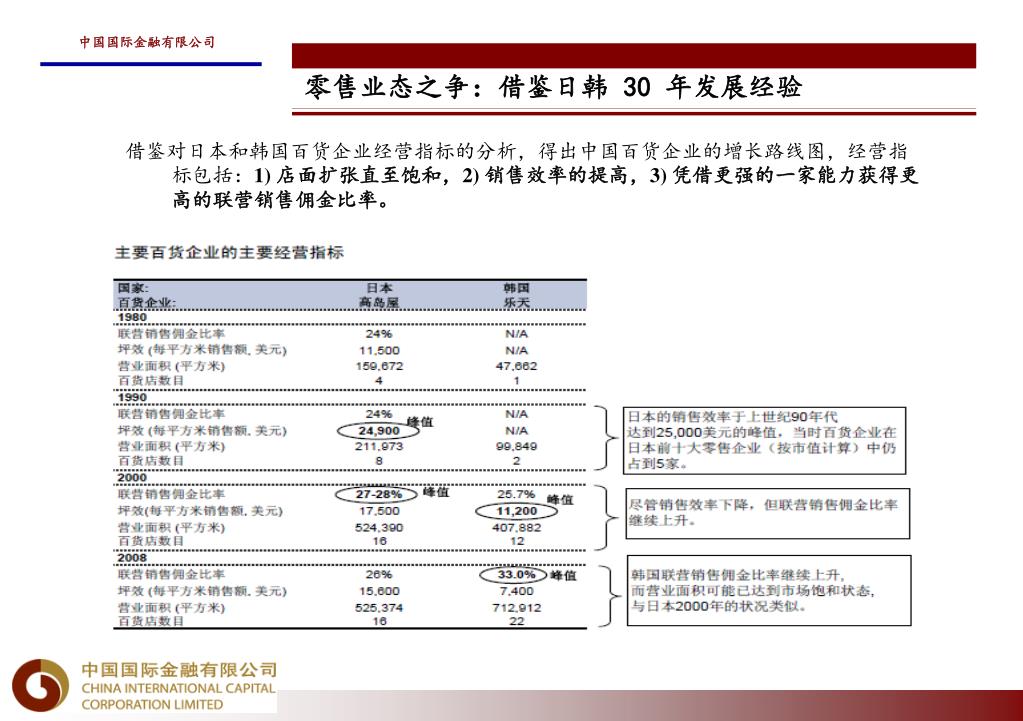Click the 国家: header label
The width and height of the screenshot is (1023, 721).
coord(133,288)
